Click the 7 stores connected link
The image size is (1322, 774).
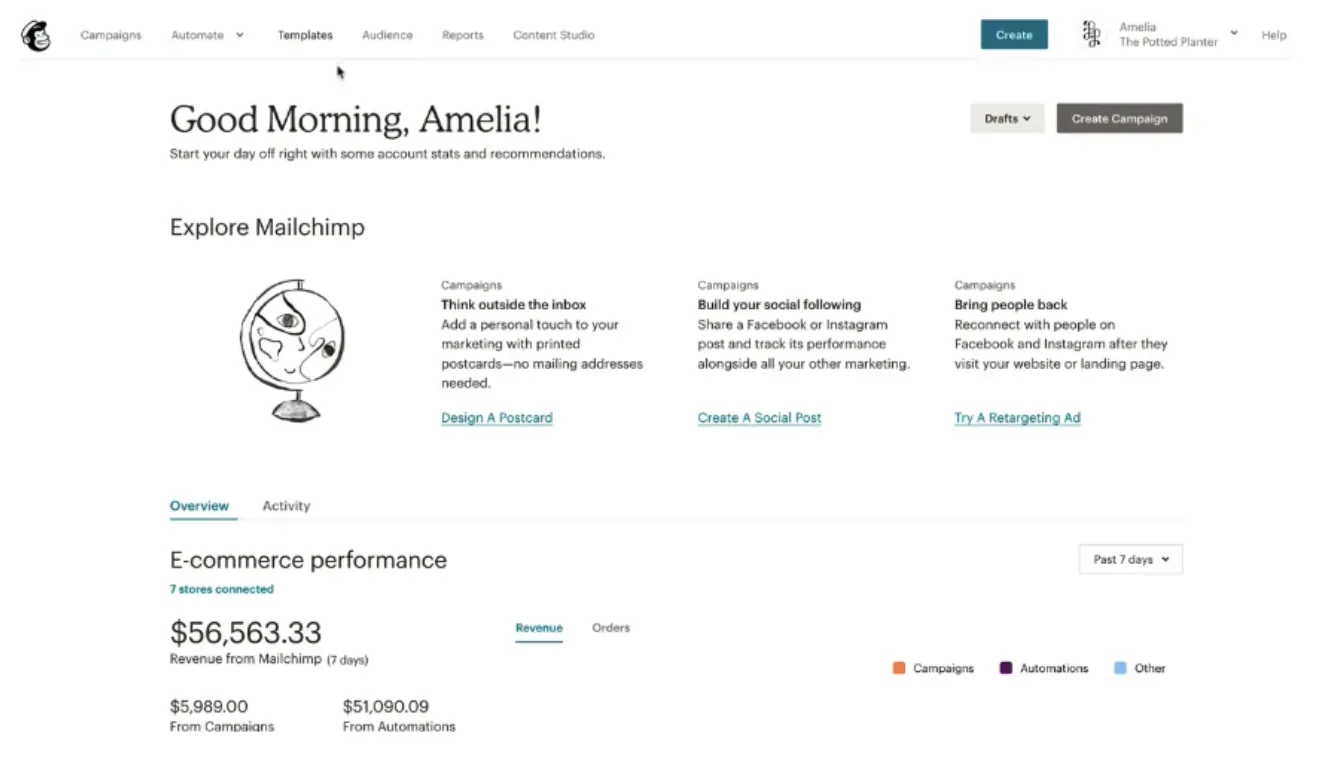pyautogui.click(x=221, y=589)
